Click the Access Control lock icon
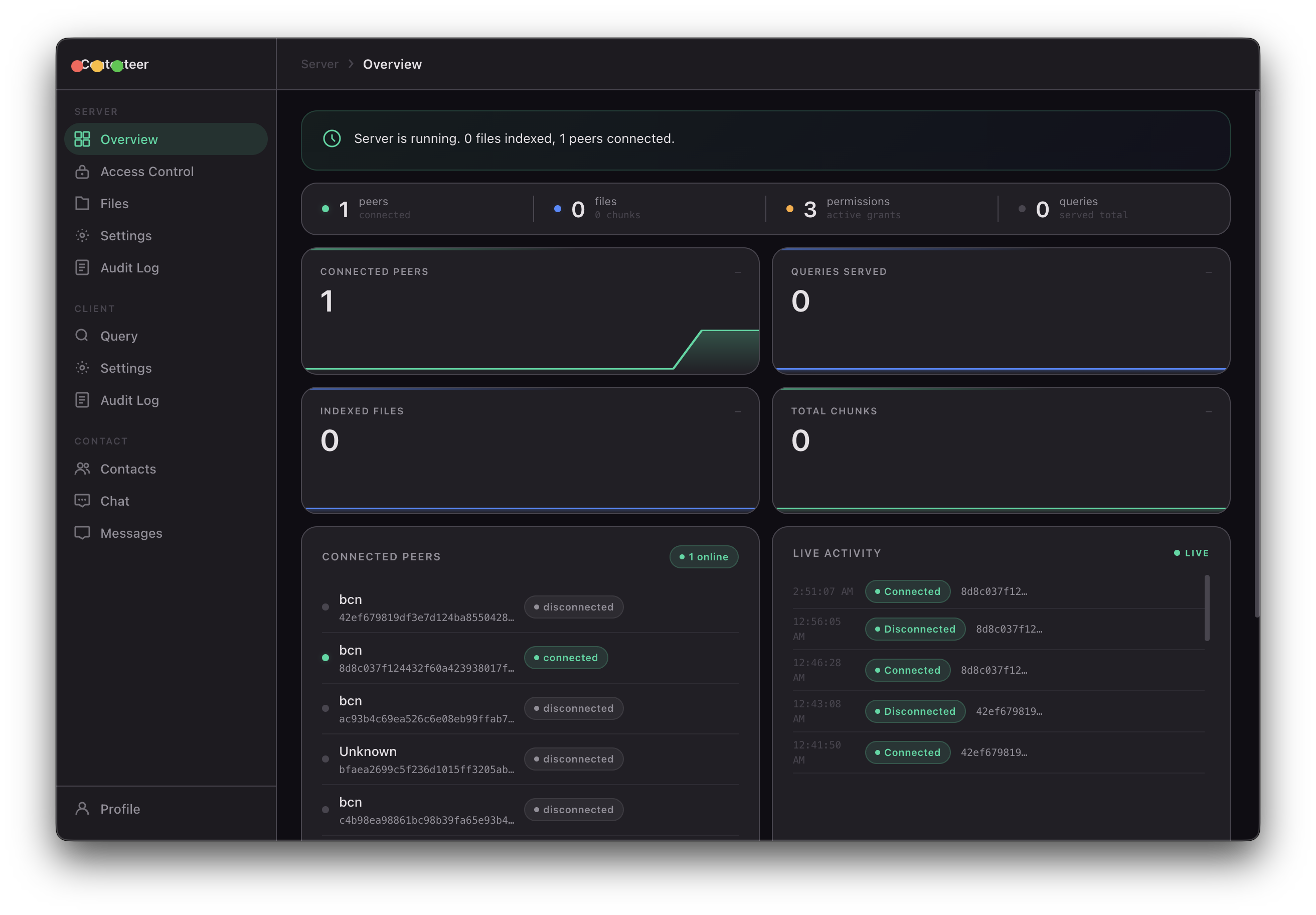The width and height of the screenshot is (1316, 915). coord(82,172)
